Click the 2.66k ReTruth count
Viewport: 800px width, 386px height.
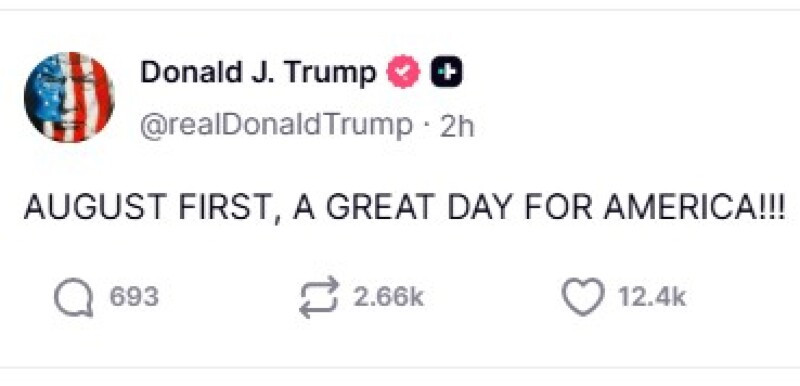(x=389, y=297)
